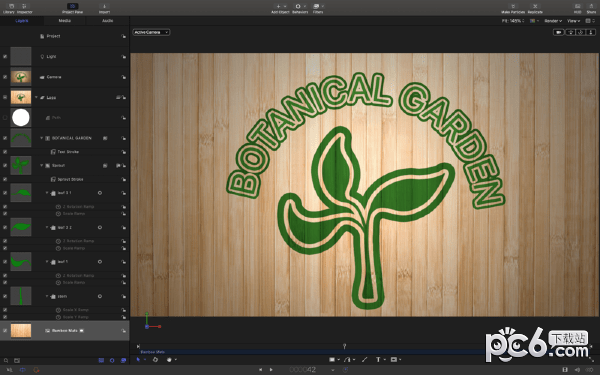Disable the Camera layer checkbox
This screenshot has height=375, width=600.
[5, 77]
